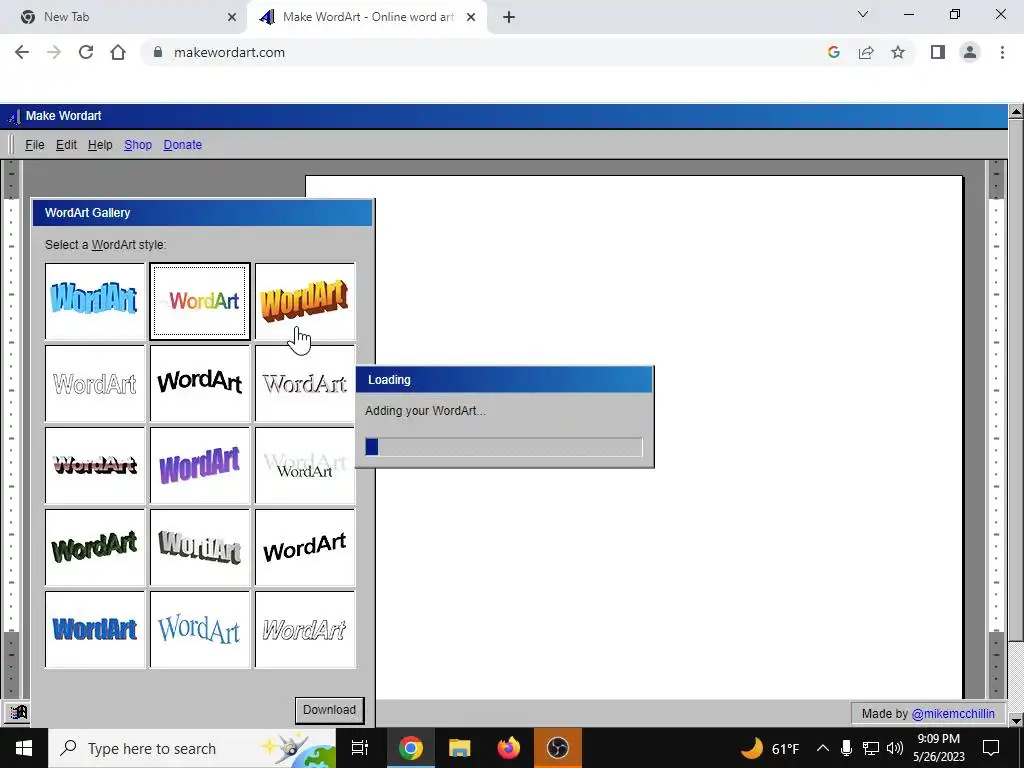Open the notification center

991,748
